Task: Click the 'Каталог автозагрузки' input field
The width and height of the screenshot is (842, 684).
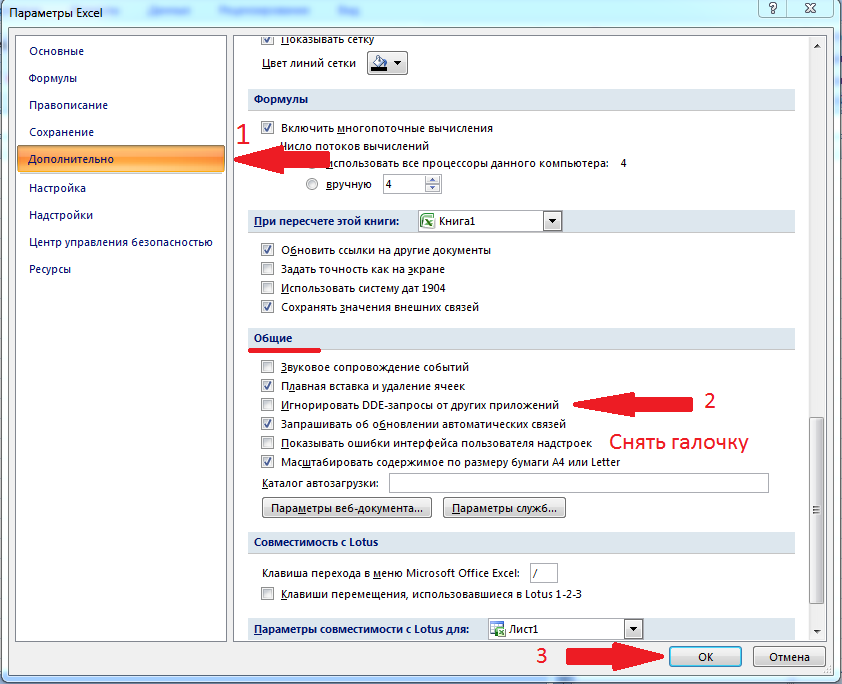Action: click(x=580, y=482)
